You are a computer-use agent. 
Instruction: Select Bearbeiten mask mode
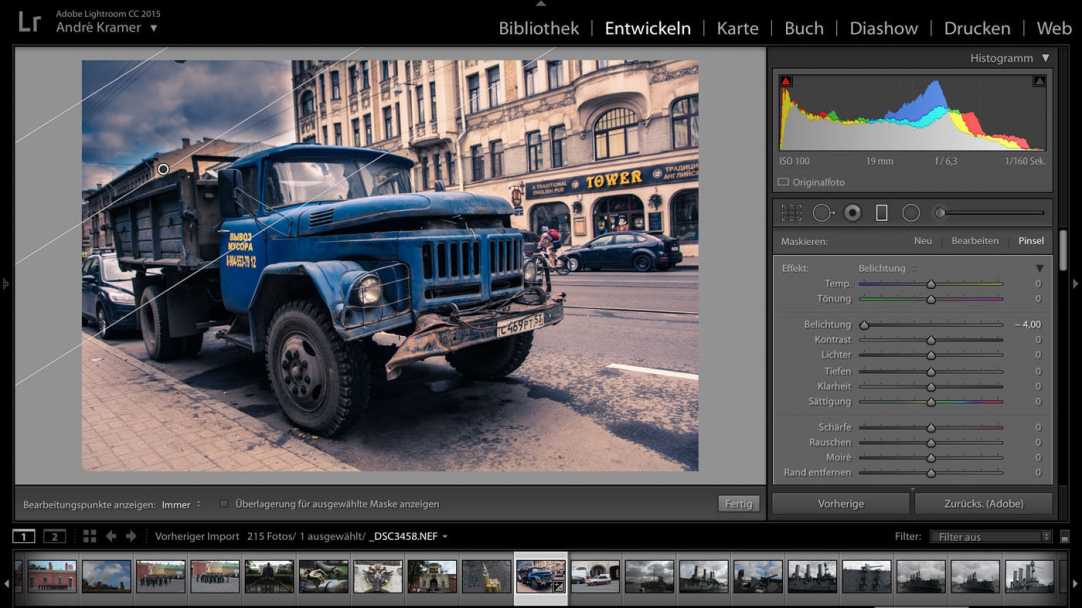(x=975, y=241)
